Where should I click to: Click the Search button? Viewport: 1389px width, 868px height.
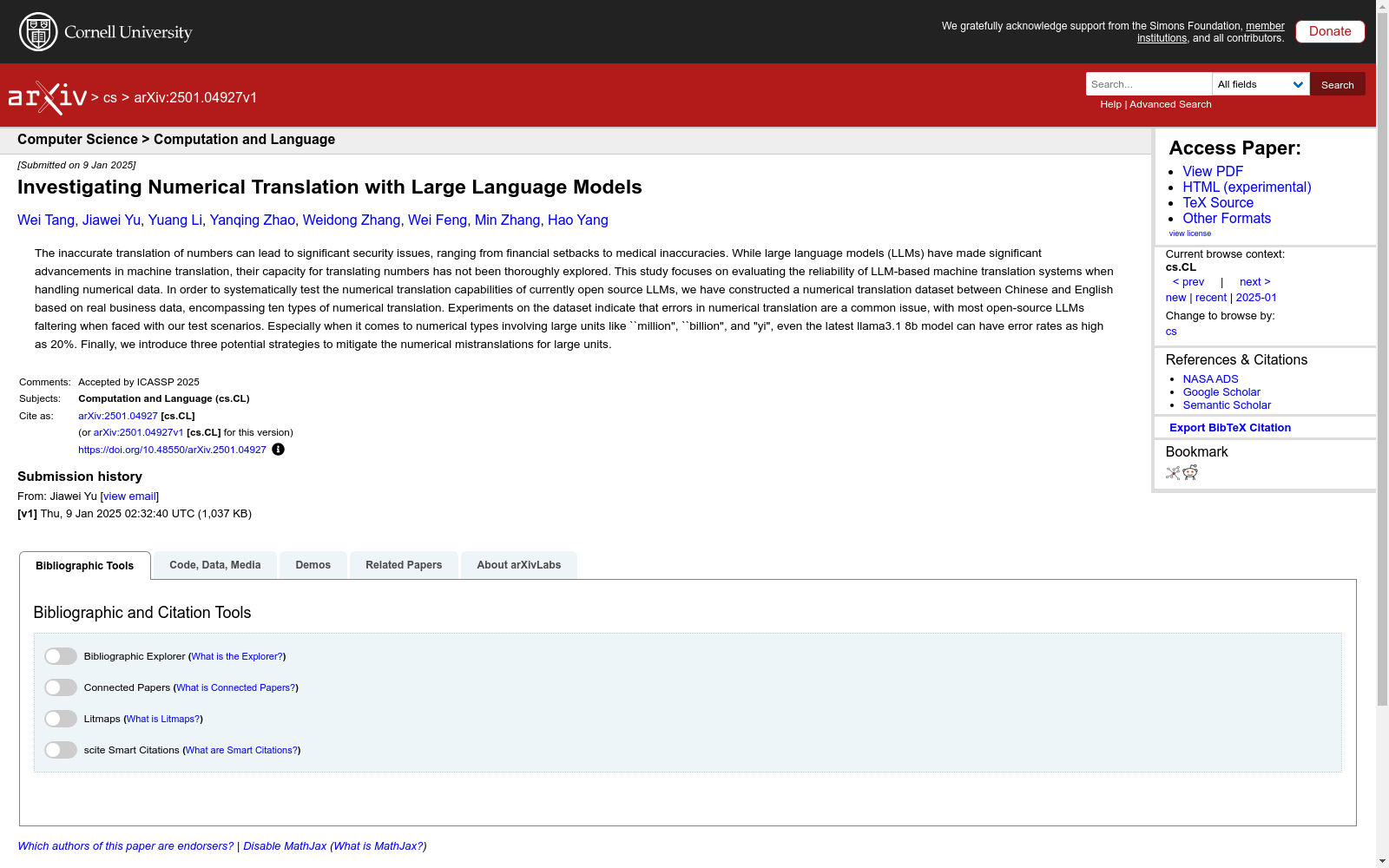[1338, 84]
